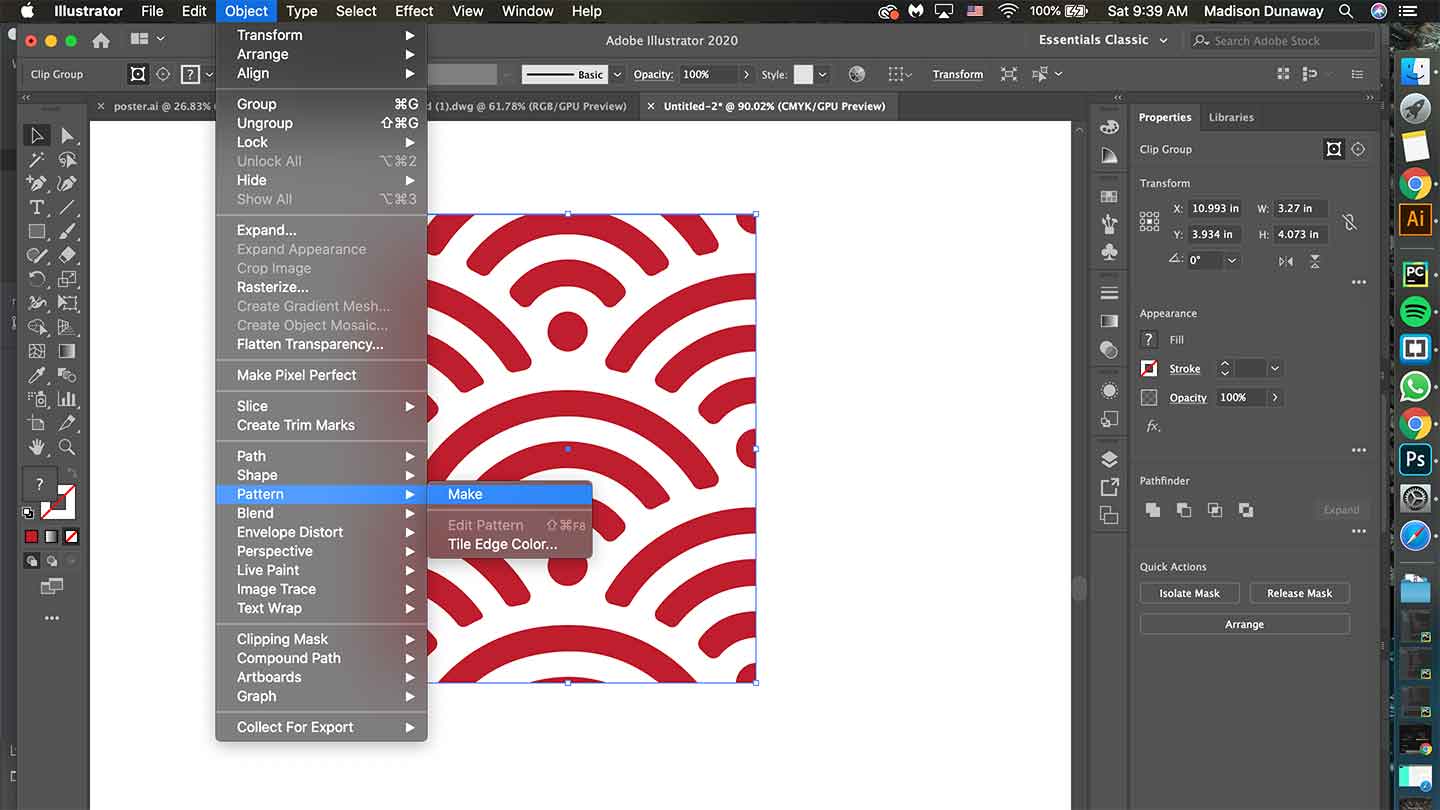
Task: Select the Eraser tool
Action: (x=67, y=256)
